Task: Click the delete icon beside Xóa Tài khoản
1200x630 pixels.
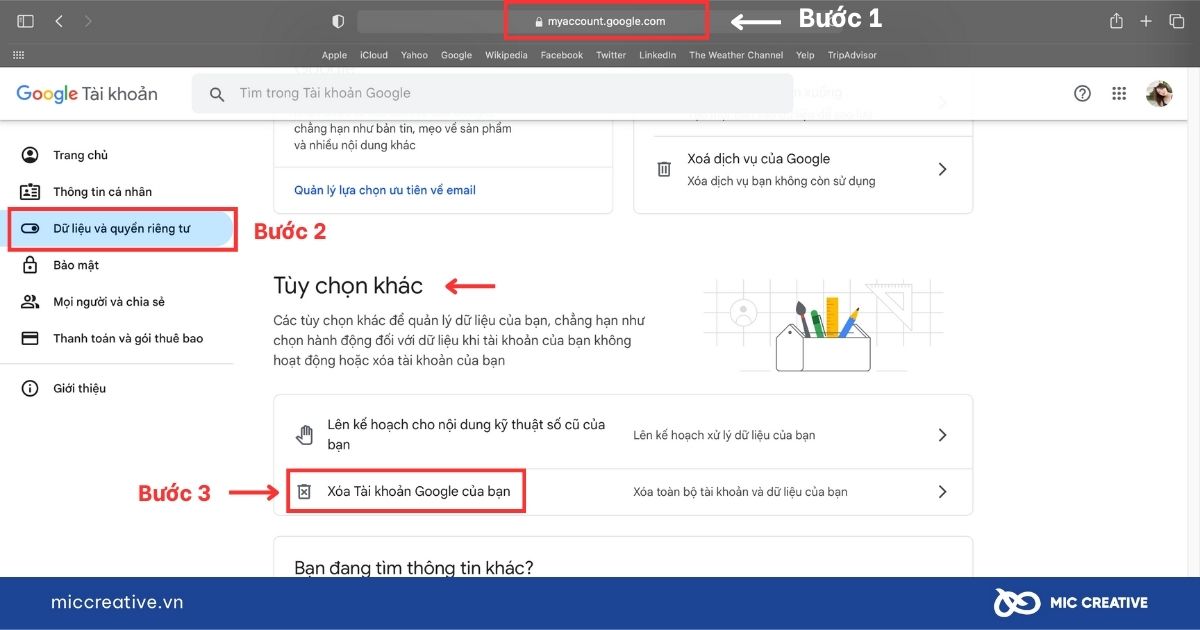Action: 304,492
